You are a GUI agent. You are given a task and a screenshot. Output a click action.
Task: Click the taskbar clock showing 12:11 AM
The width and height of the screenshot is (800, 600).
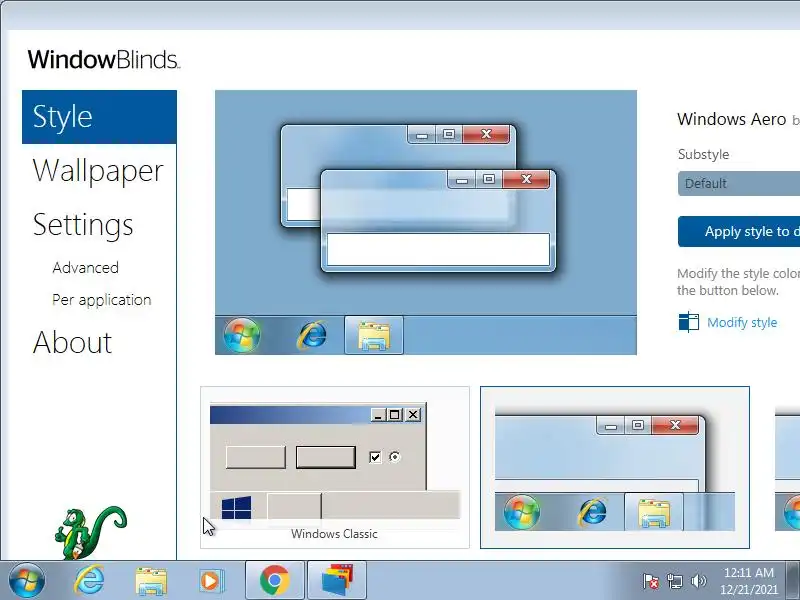(748, 581)
